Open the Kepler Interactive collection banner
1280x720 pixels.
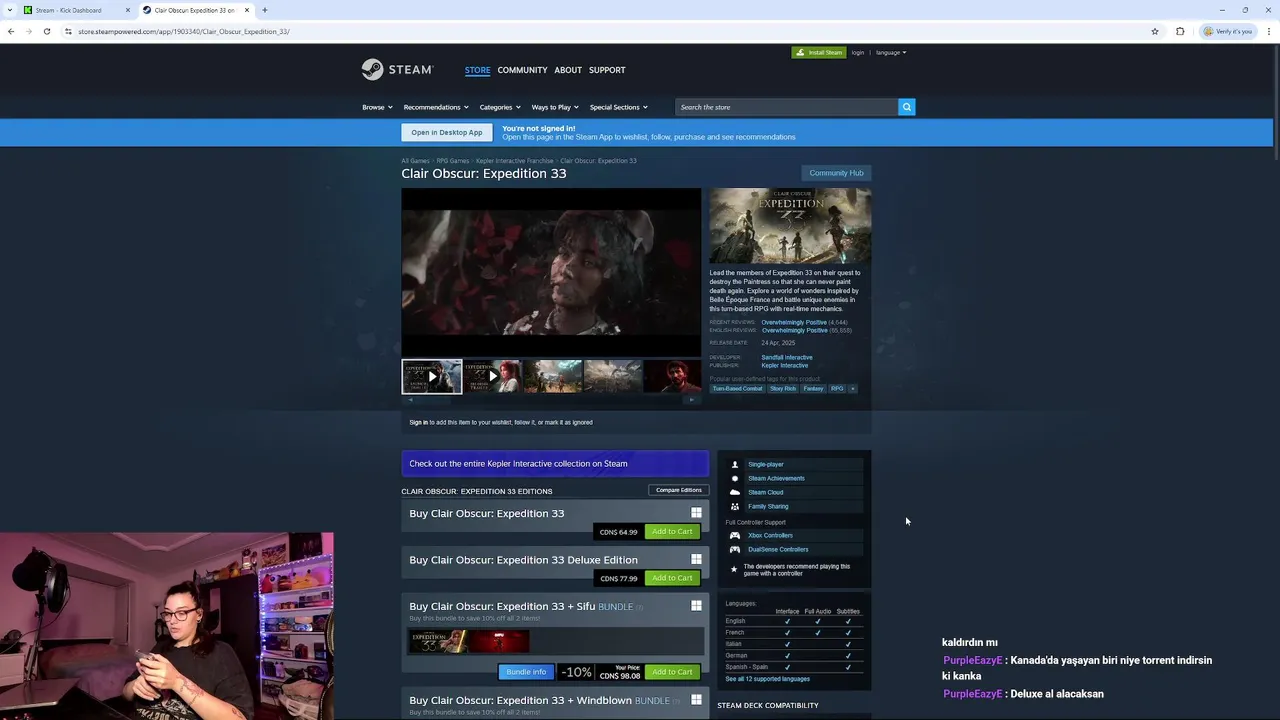coord(555,463)
